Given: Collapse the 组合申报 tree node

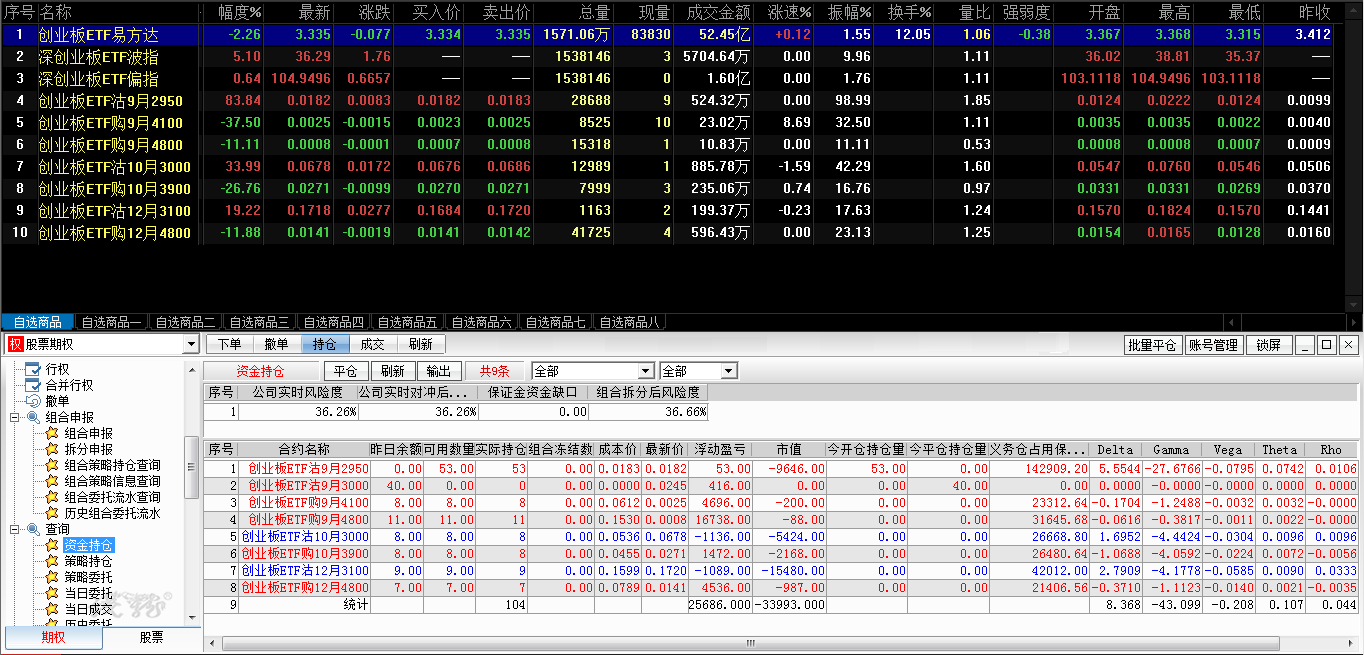Looking at the screenshot, I should pos(15,417).
